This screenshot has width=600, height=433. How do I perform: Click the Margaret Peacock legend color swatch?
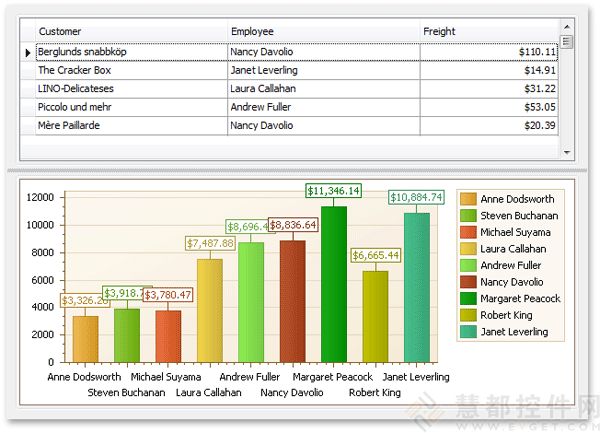(x=467, y=298)
